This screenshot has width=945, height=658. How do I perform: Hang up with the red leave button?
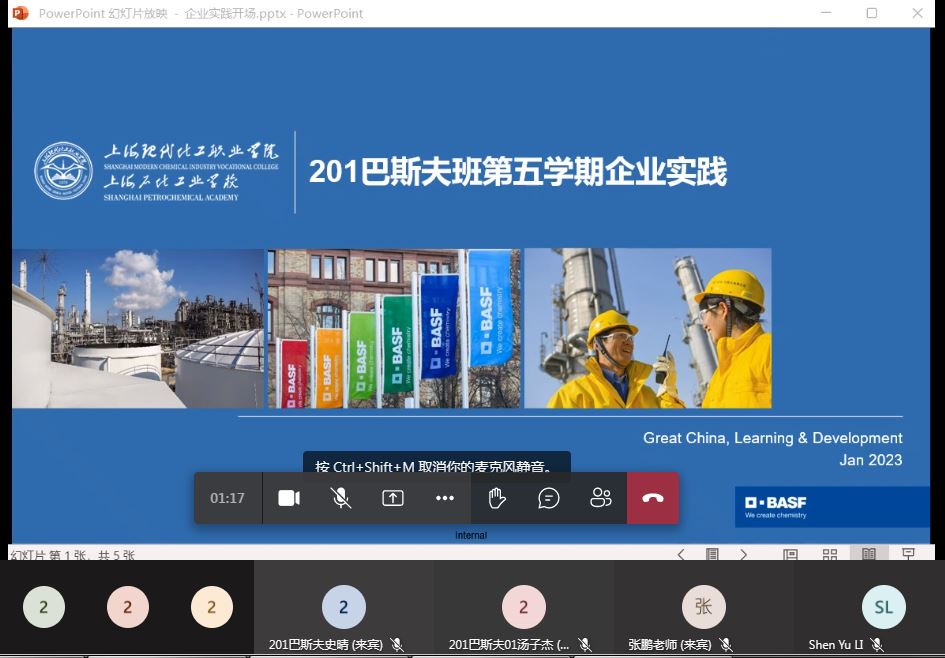tap(653, 498)
